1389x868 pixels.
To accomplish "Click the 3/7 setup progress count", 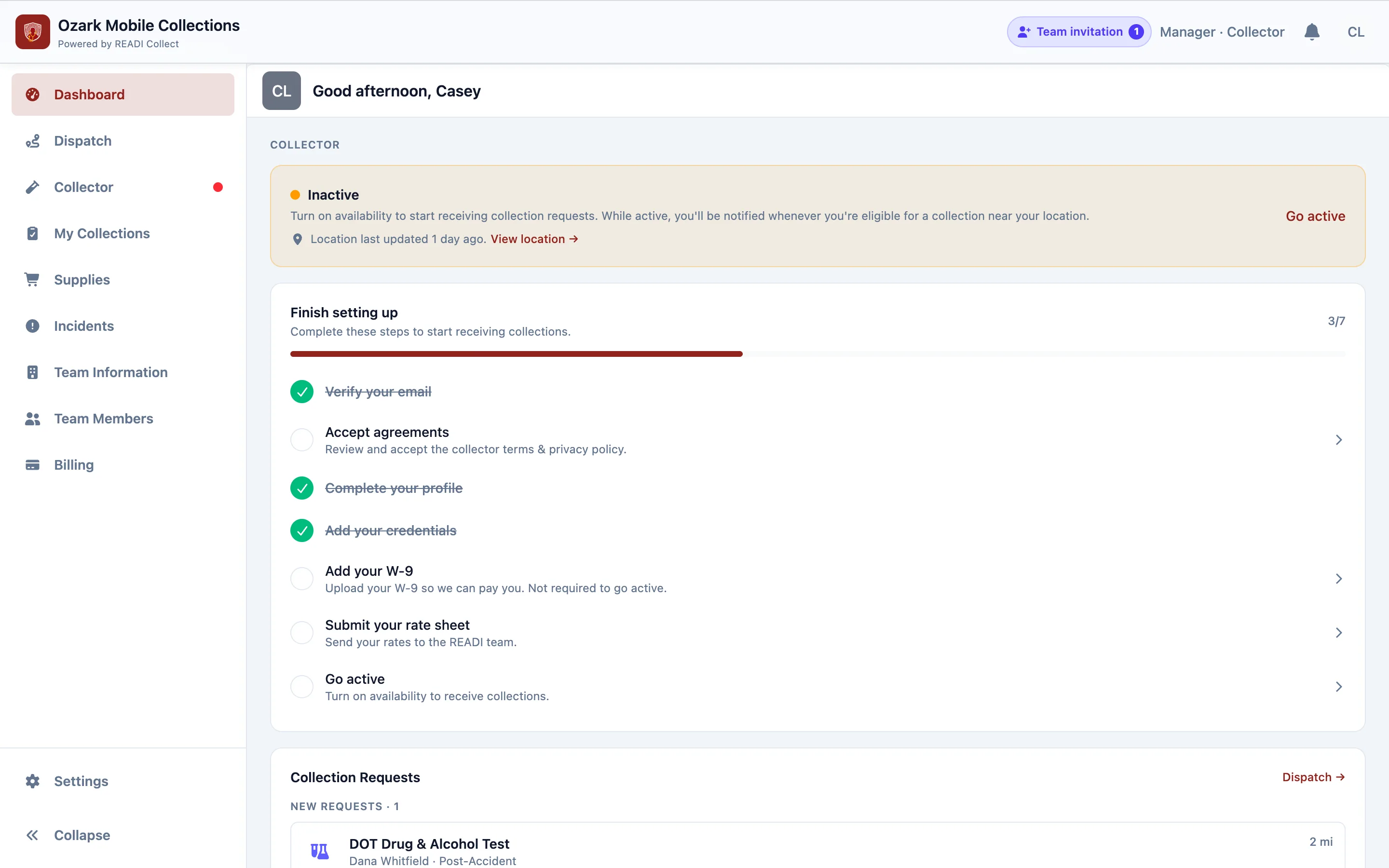I will point(1336,321).
